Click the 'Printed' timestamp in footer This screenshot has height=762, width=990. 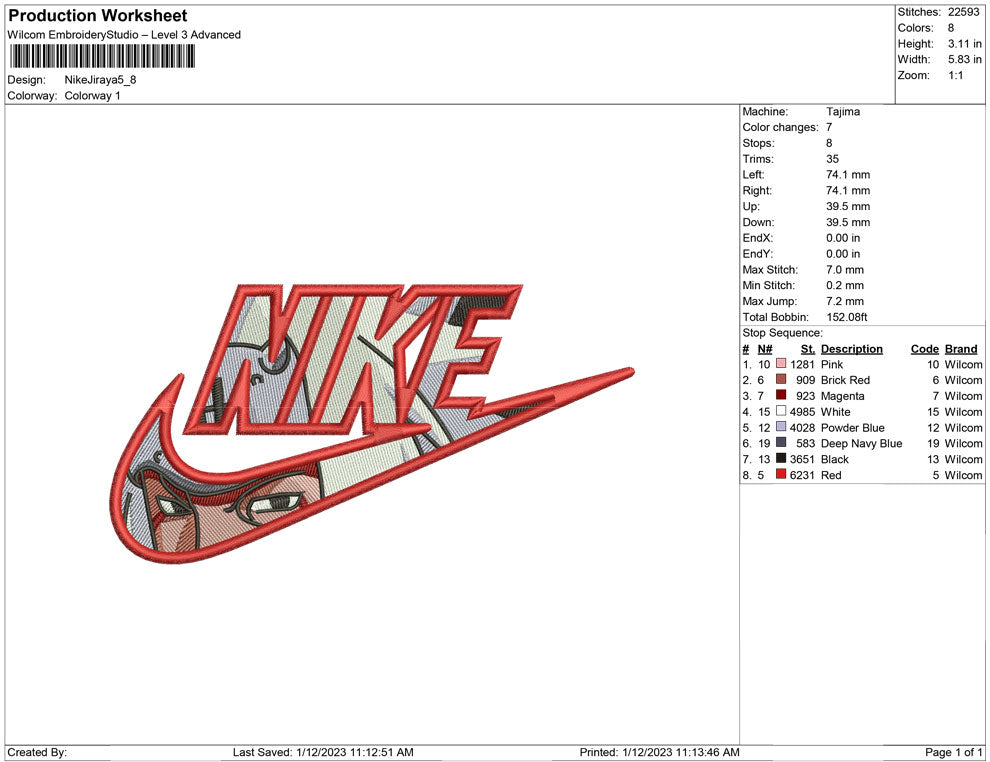(x=659, y=752)
